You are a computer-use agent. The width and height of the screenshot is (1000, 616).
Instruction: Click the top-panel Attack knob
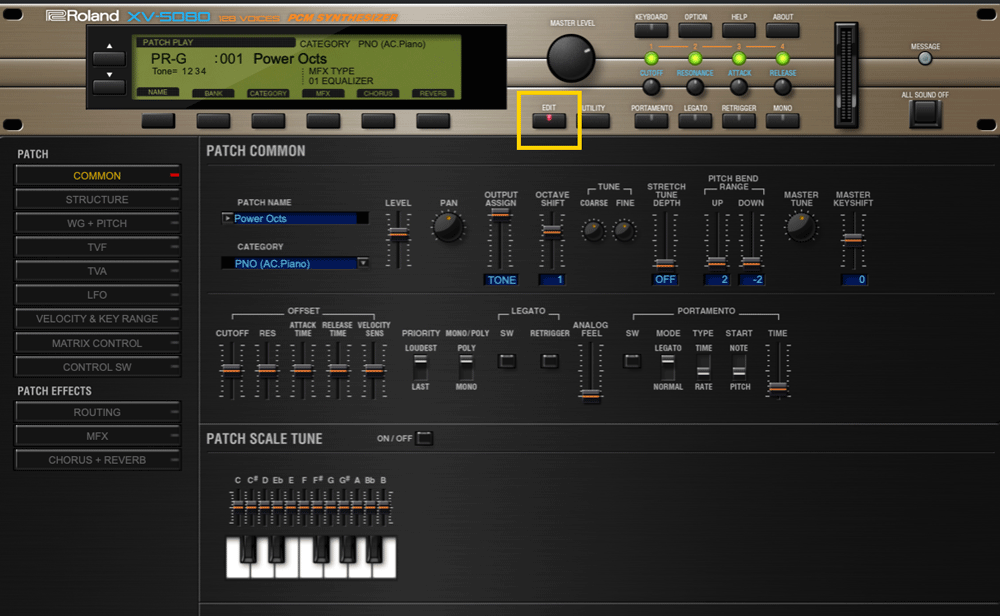[x=739, y=87]
